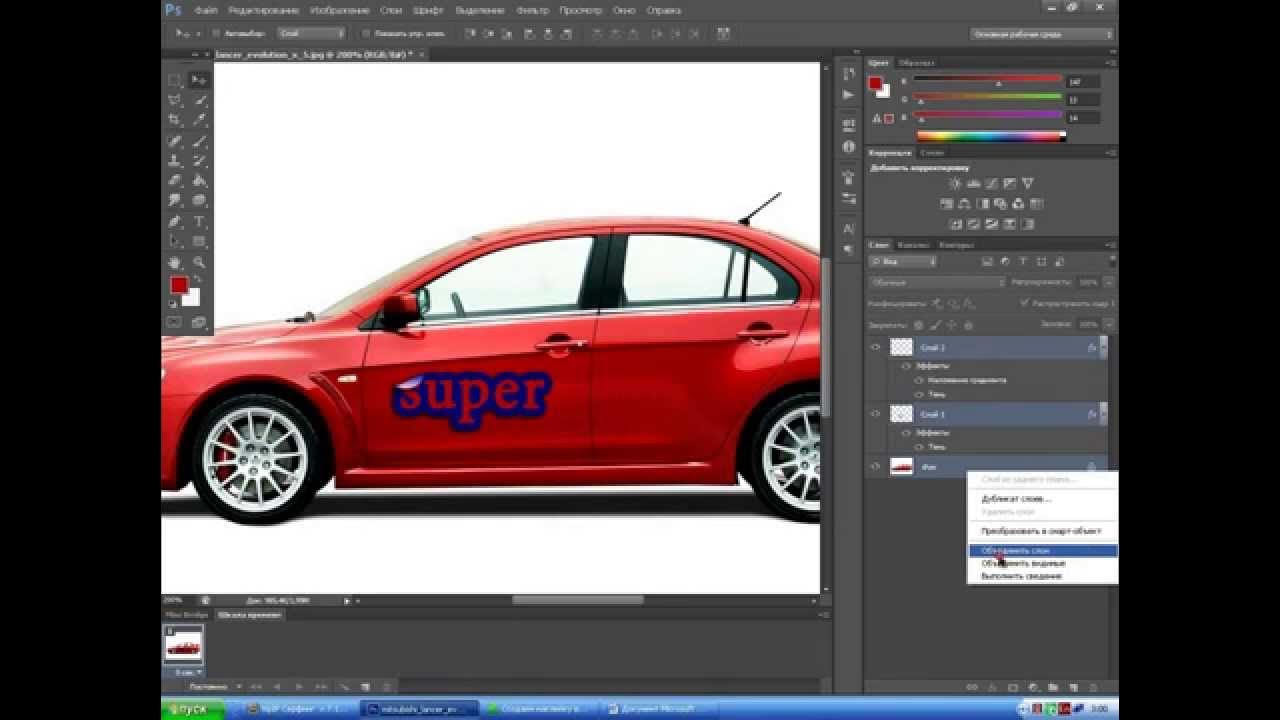
Task: Click lock transparent pixels icon
Action: [919, 324]
